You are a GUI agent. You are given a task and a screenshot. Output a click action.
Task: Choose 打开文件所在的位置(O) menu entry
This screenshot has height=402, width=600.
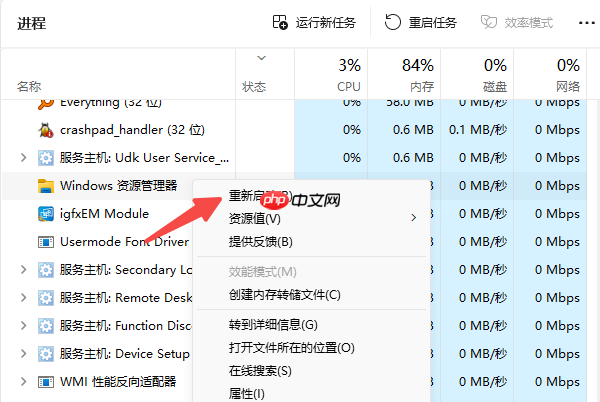point(291,347)
